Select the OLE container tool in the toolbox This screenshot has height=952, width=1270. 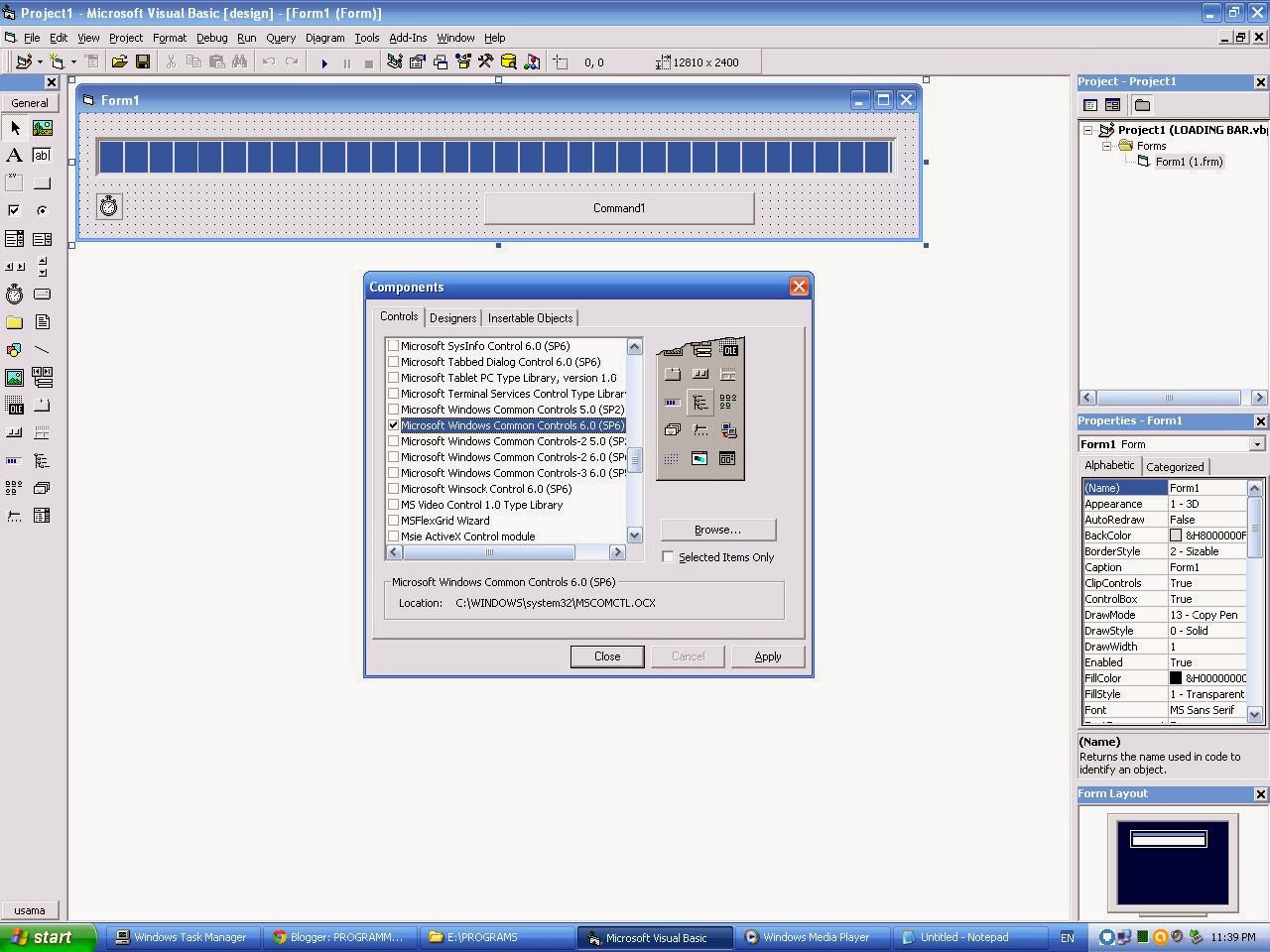click(14, 406)
